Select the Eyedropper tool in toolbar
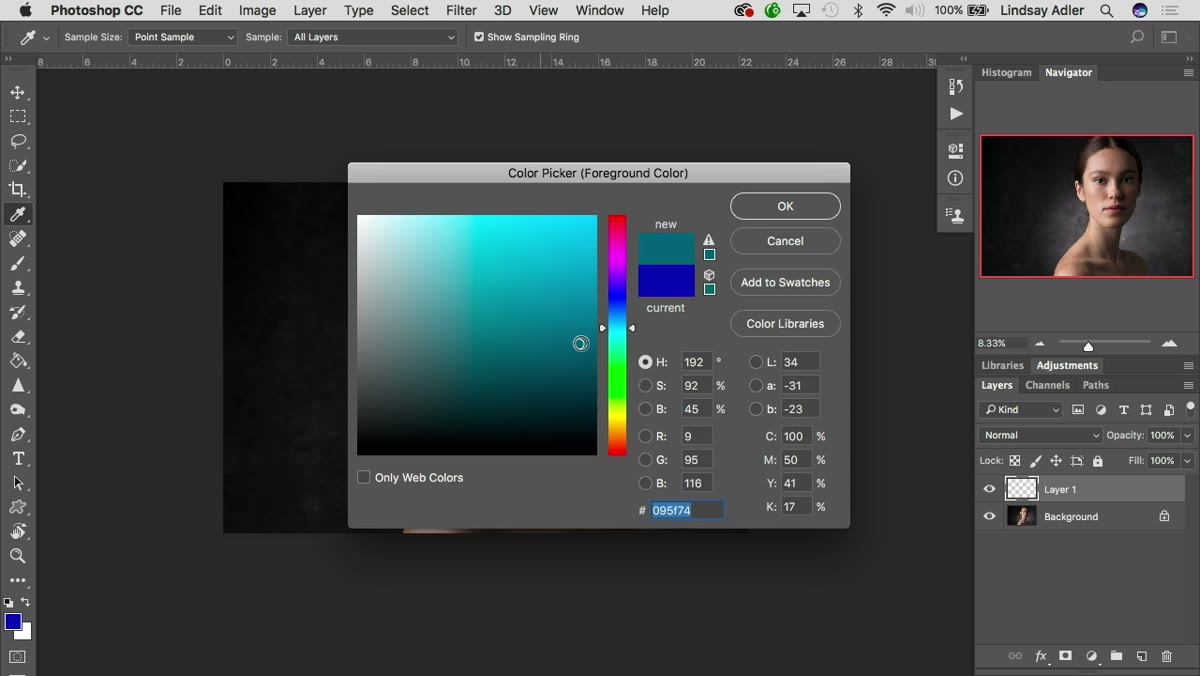The height and width of the screenshot is (676, 1200). point(18,214)
